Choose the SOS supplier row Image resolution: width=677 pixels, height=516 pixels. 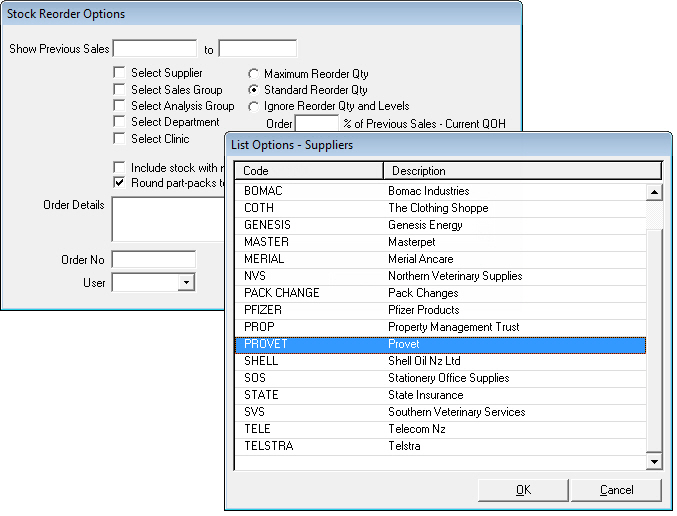(x=440, y=378)
